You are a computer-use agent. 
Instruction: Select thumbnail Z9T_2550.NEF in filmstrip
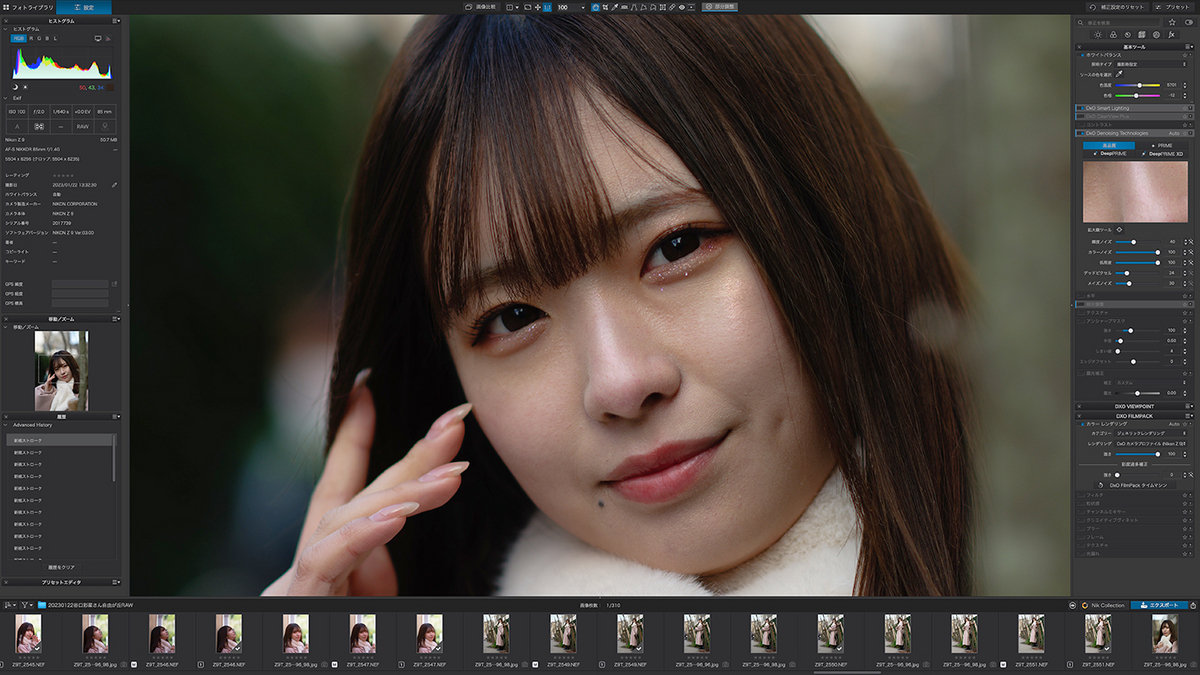pos(830,634)
